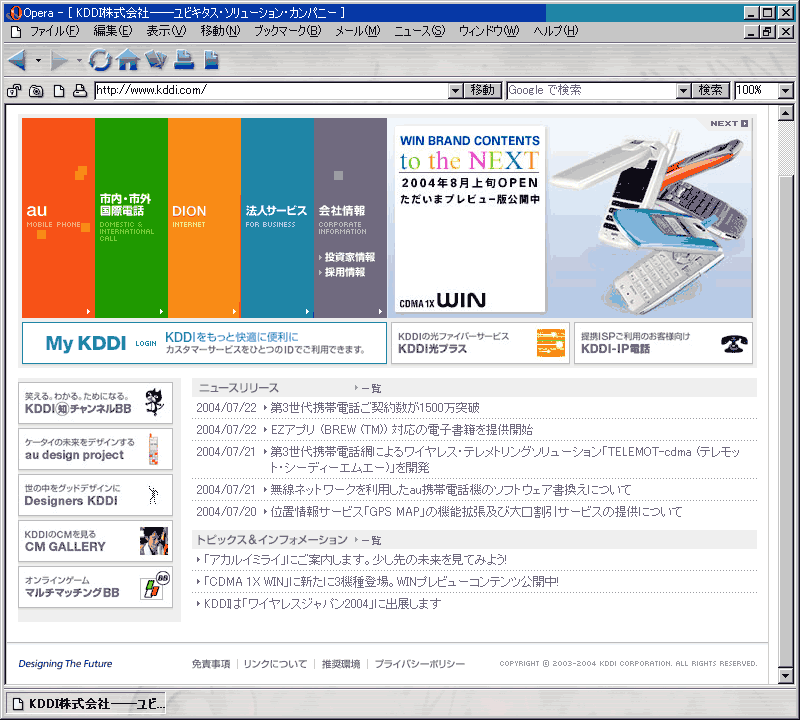800x720 pixels.
Task: Click the 検索 search button
Action: (711, 91)
